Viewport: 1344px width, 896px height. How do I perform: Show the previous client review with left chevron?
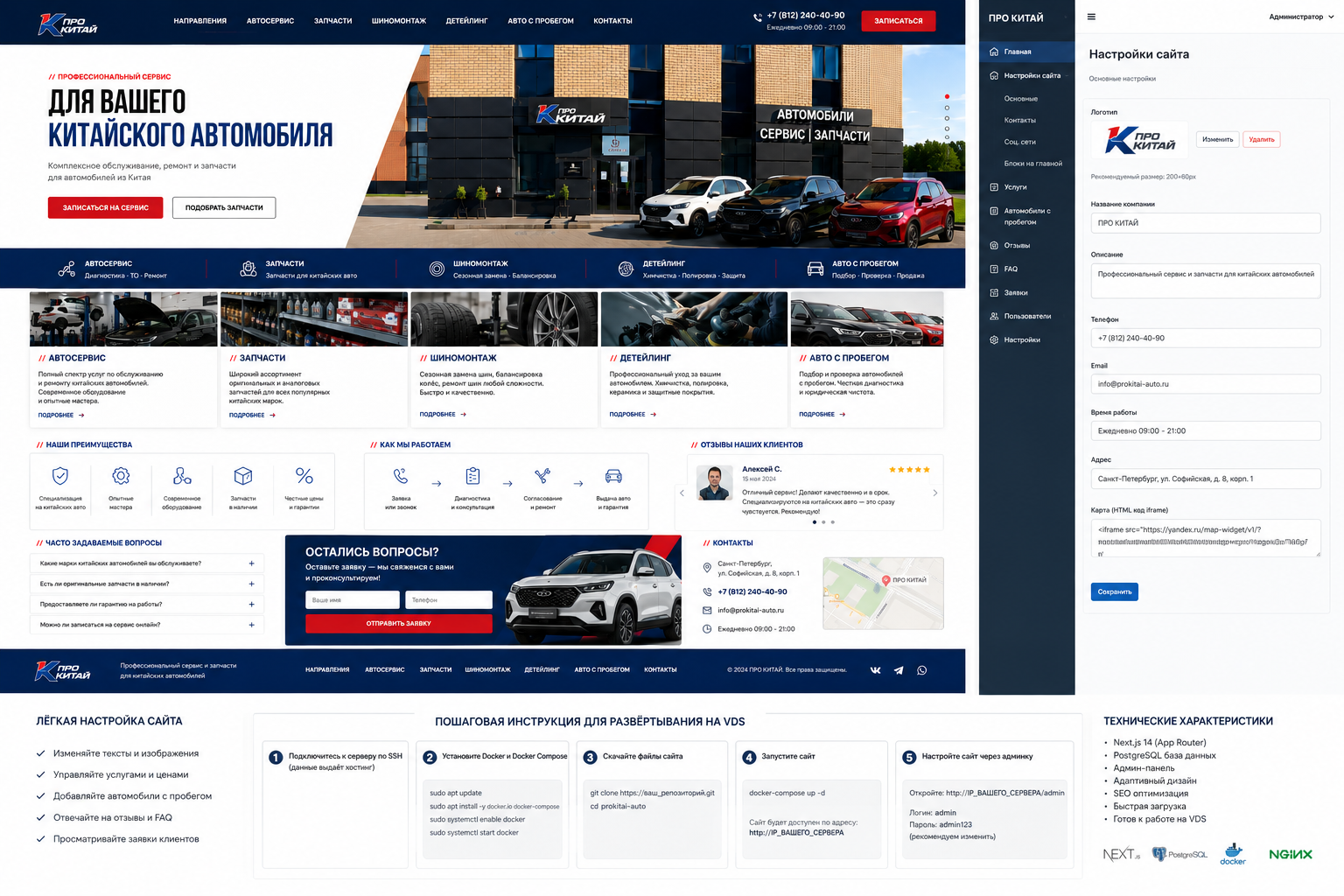coord(682,493)
